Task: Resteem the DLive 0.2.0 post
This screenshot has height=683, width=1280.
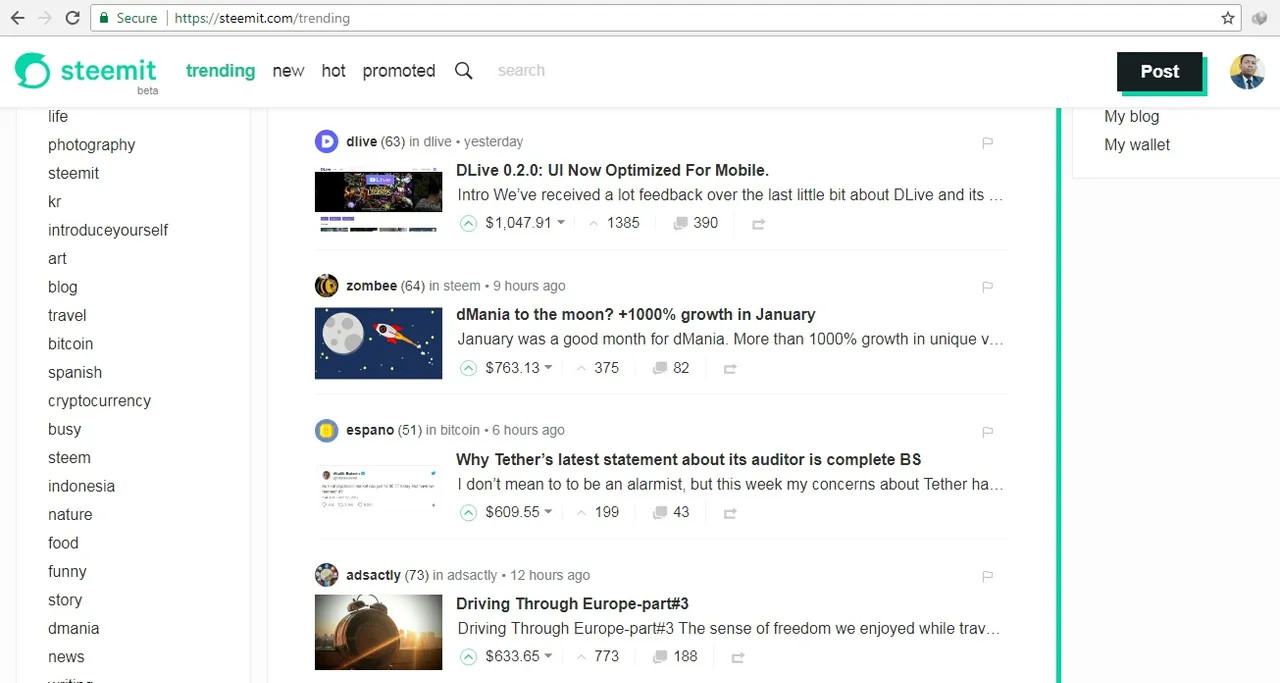Action: click(x=758, y=224)
